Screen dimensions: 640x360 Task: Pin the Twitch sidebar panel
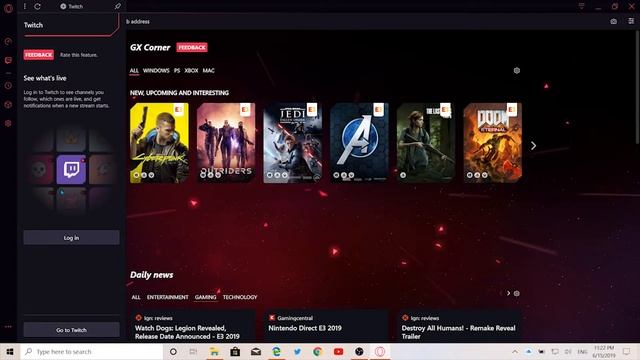pos(118,6)
